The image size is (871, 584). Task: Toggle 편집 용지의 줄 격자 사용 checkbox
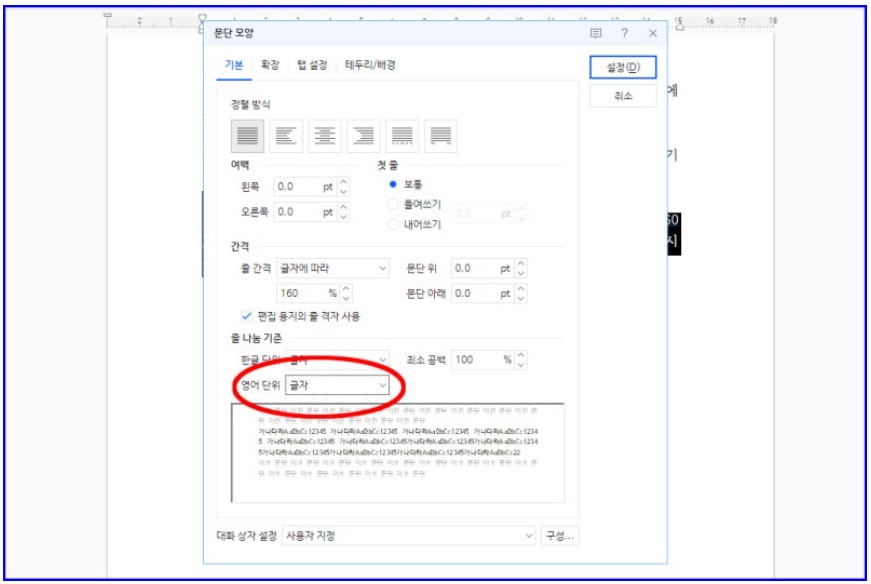[x=246, y=316]
